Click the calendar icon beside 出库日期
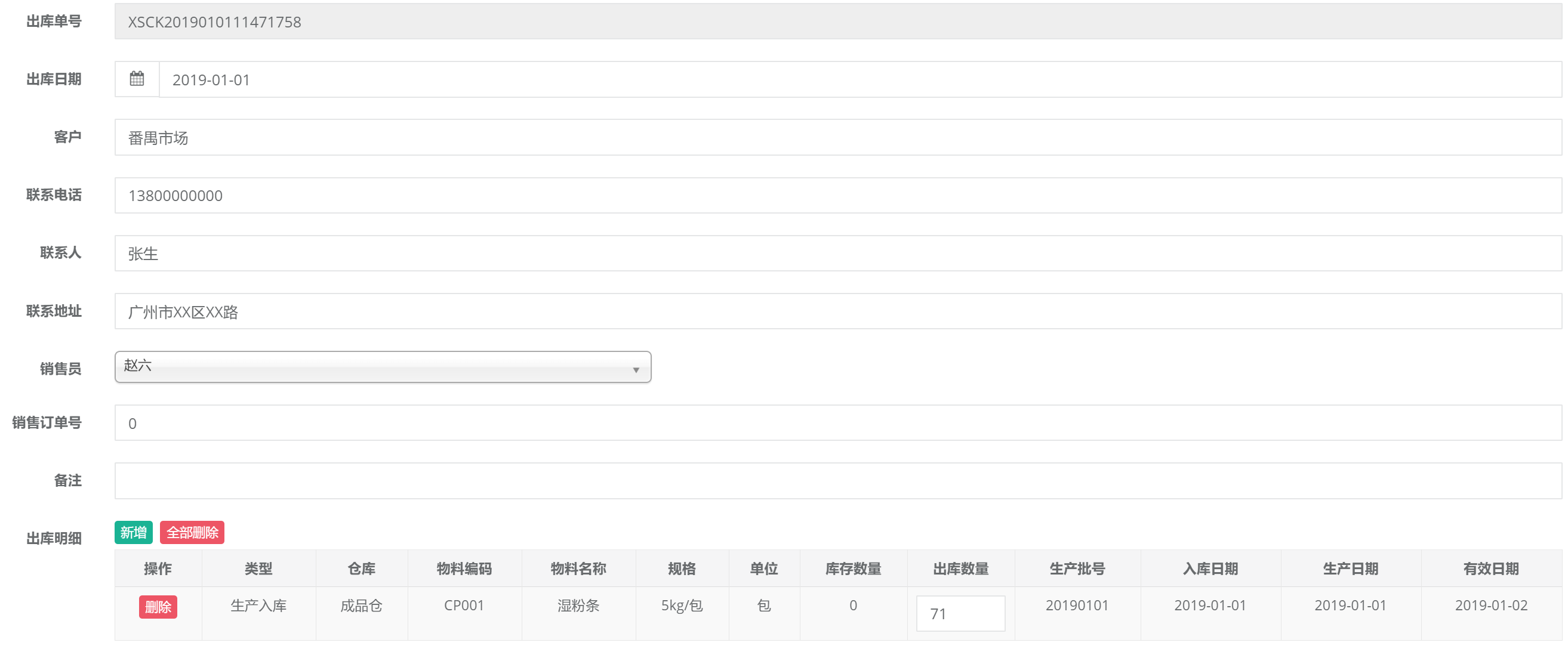 (137, 79)
